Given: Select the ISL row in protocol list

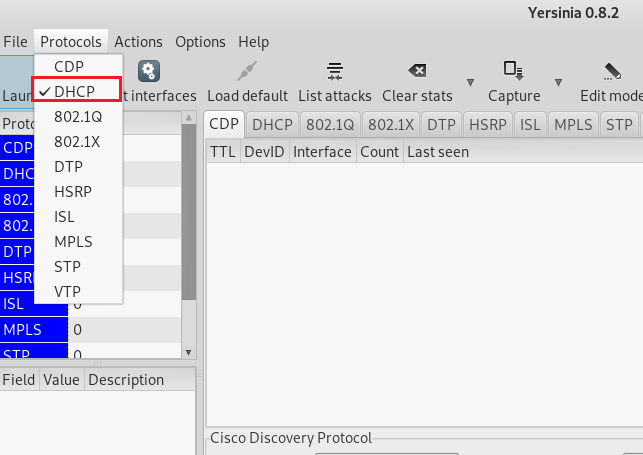Looking at the screenshot, I should 90,304.
